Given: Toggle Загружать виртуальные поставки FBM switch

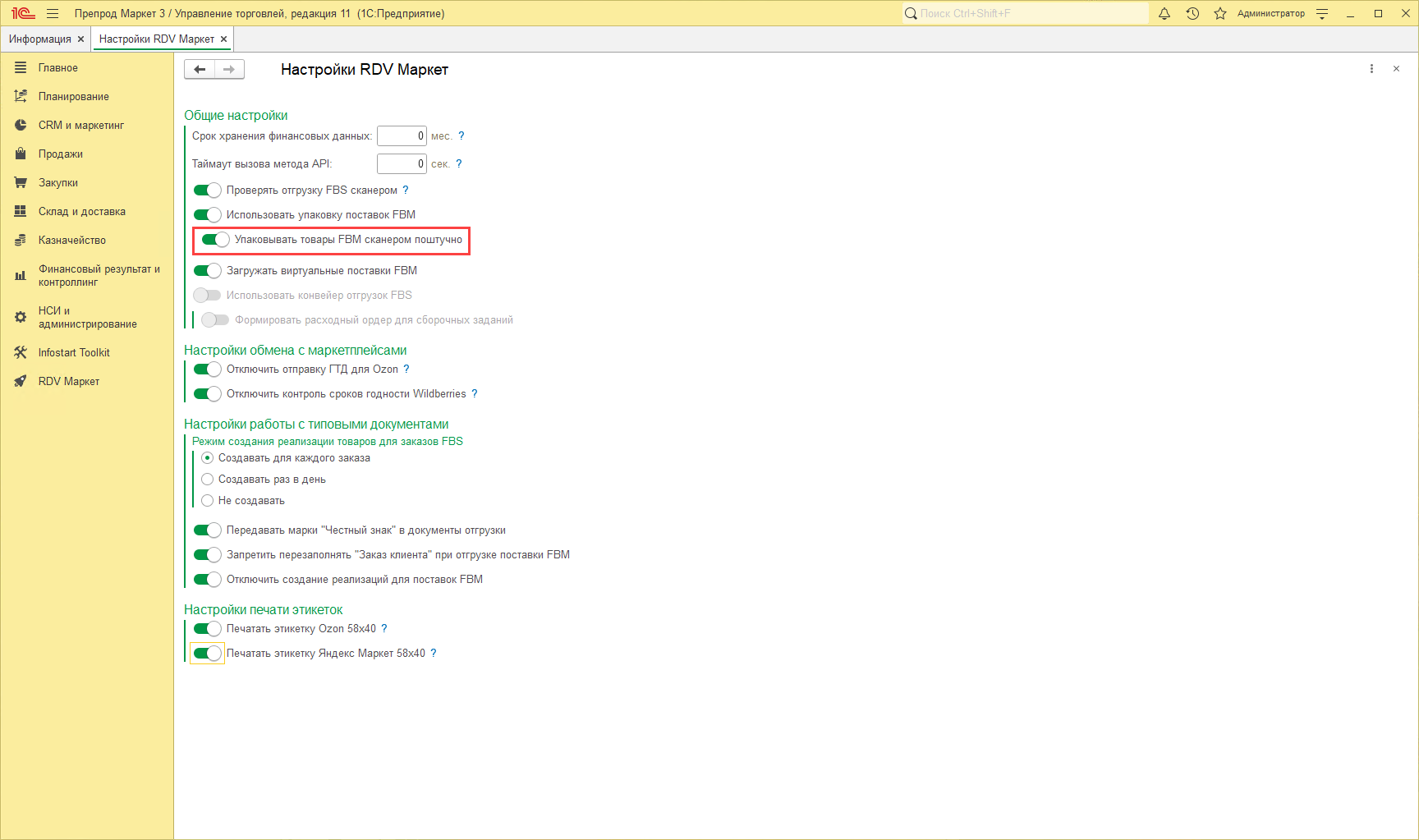Looking at the screenshot, I should [207, 270].
